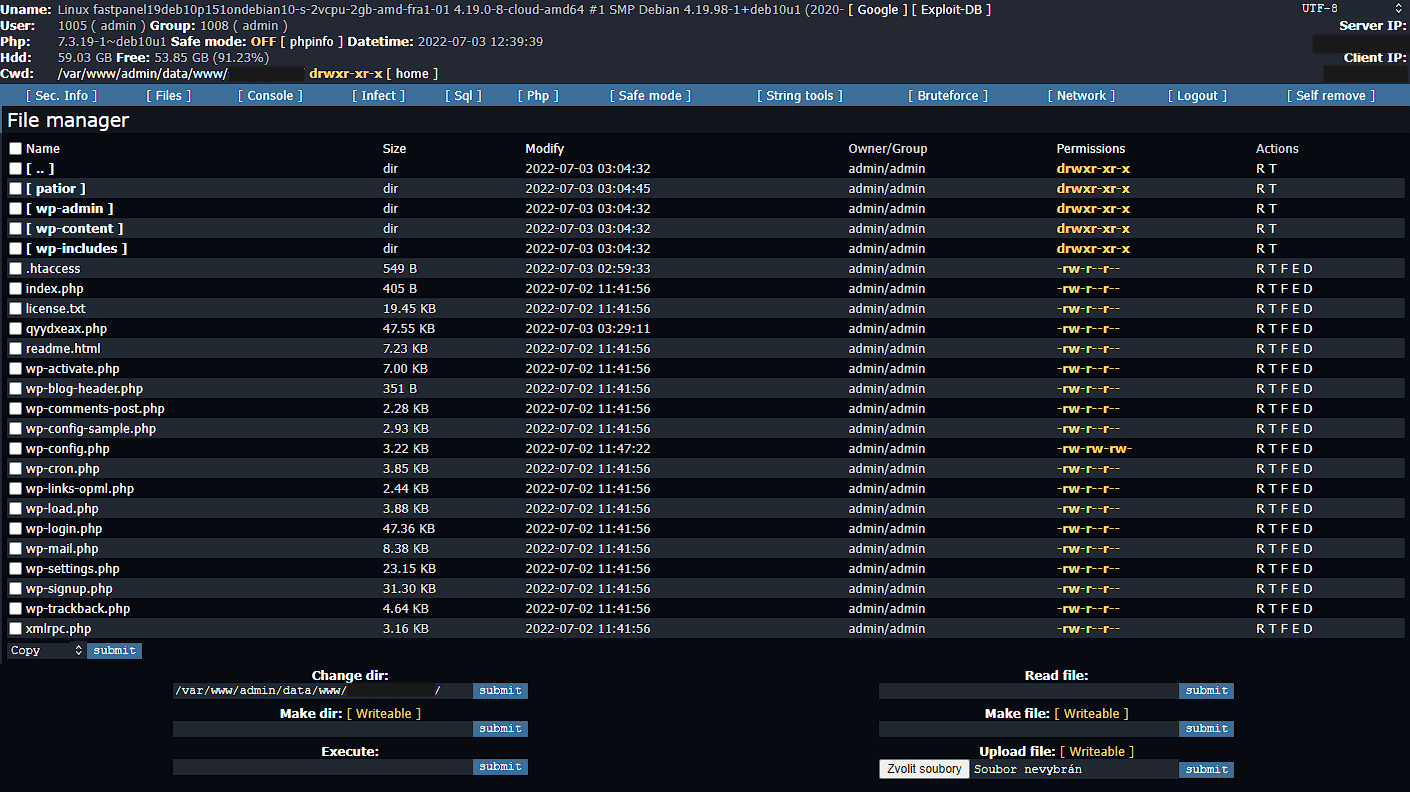This screenshot has width=1410, height=792.
Task: Open the Console menu tab
Action: pyautogui.click(x=270, y=96)
